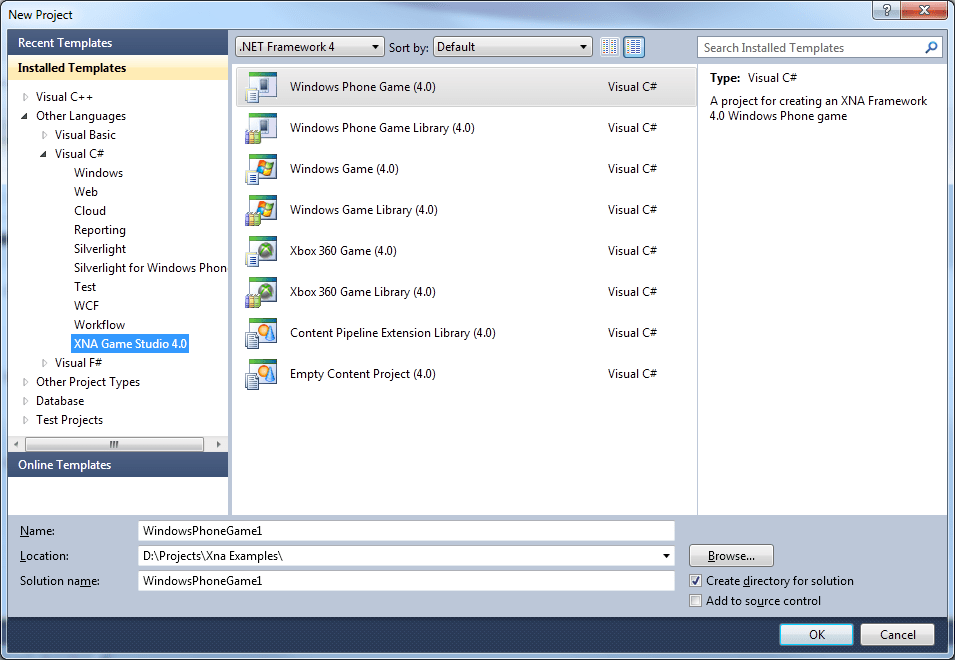This screenshot has height=660, width=955.
Task: Open the dialog help question-mark button
Action: (887, 10)
